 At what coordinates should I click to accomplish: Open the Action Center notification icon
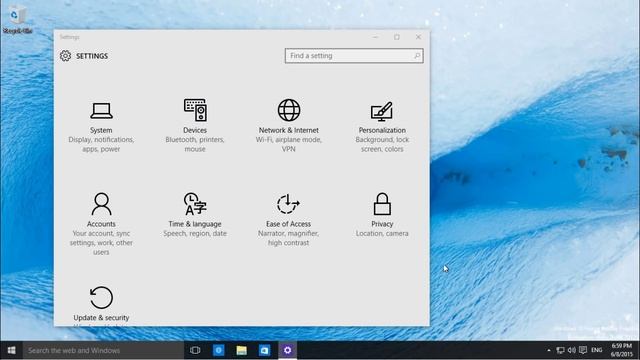(583, 350)
